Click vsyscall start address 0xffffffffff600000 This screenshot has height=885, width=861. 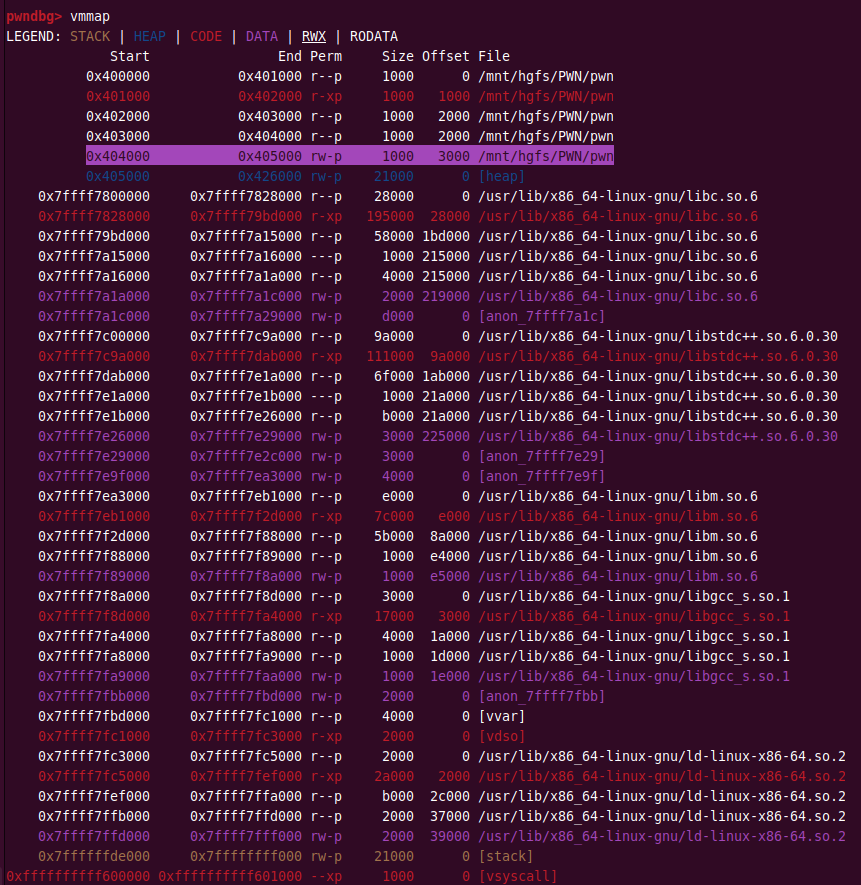pos(78,876)
